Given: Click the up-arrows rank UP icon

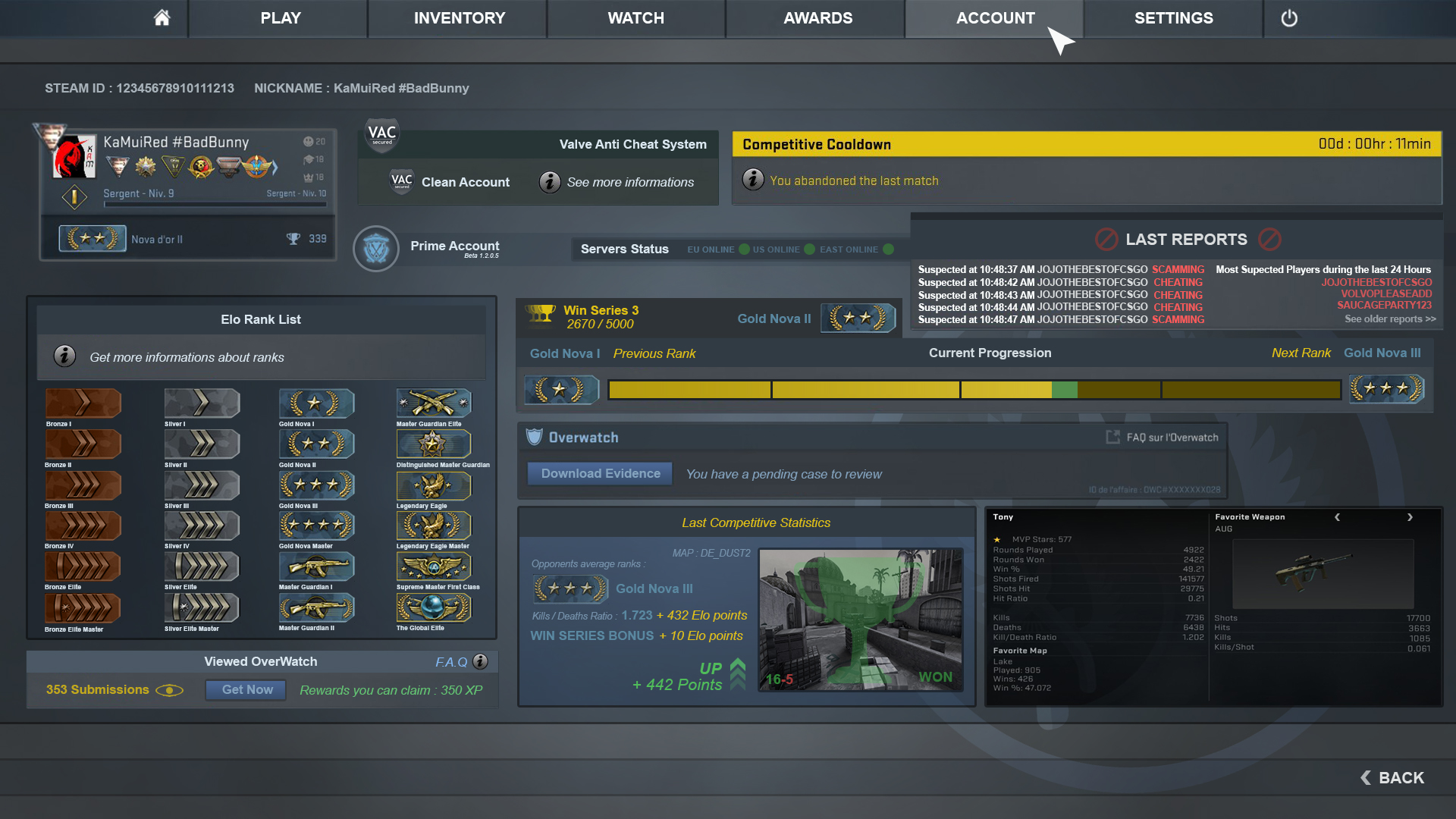Looking at the screenshot, I should pyautogui.click(x=737, y=674).
